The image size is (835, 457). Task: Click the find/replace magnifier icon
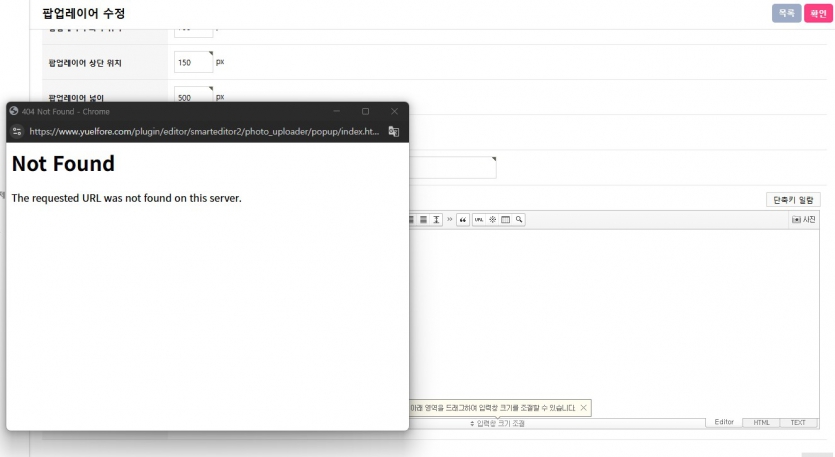pos(520,219)
